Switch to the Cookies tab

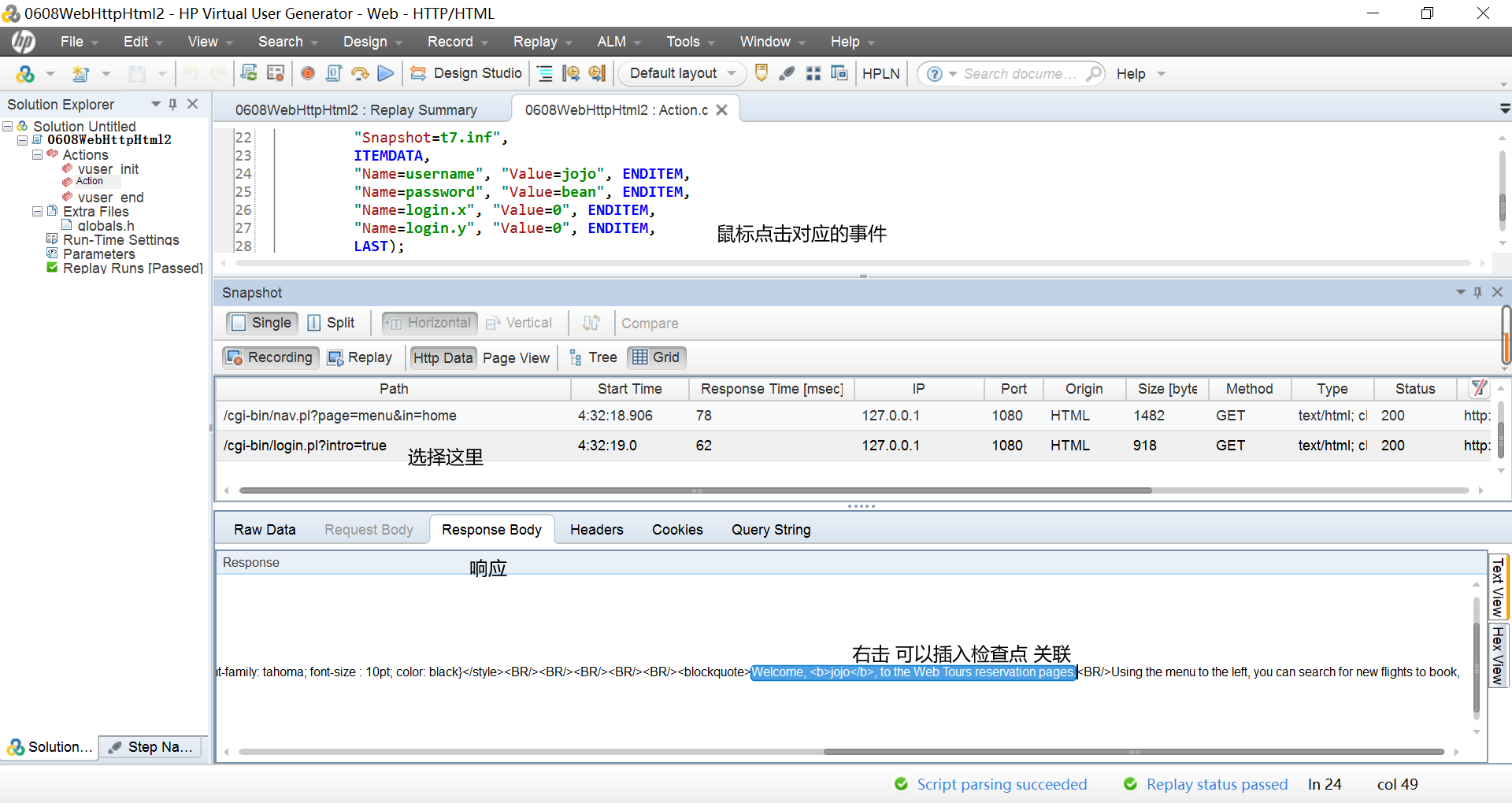[x=677, y=530]
